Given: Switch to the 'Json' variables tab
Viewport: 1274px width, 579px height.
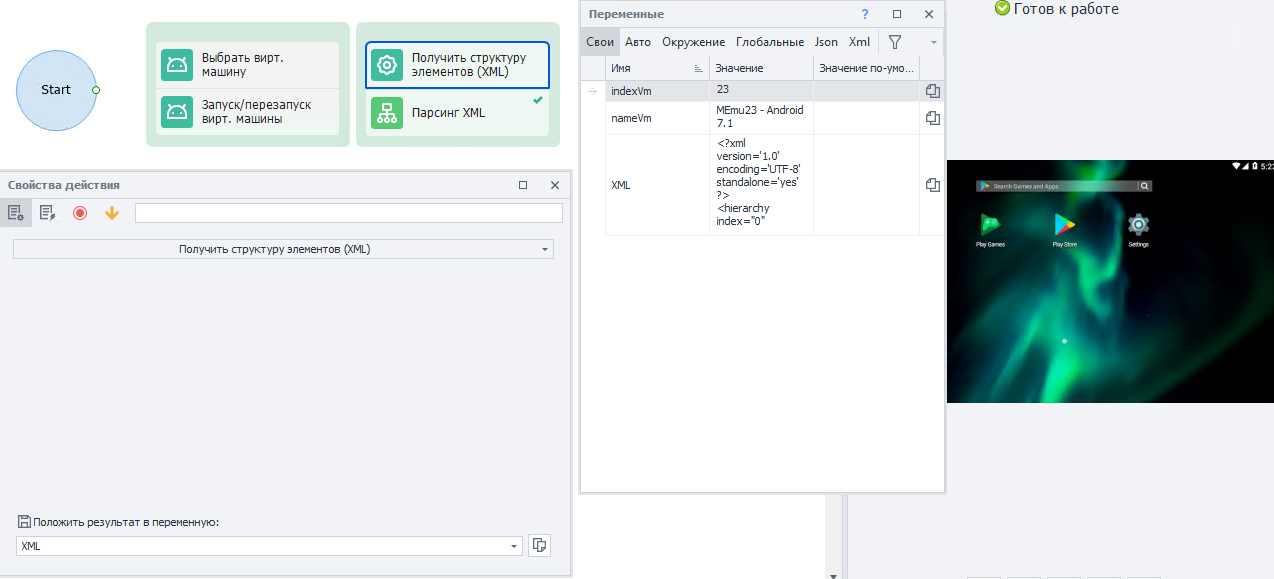Looking at the screenshot, I should click(x=826, y=42).
